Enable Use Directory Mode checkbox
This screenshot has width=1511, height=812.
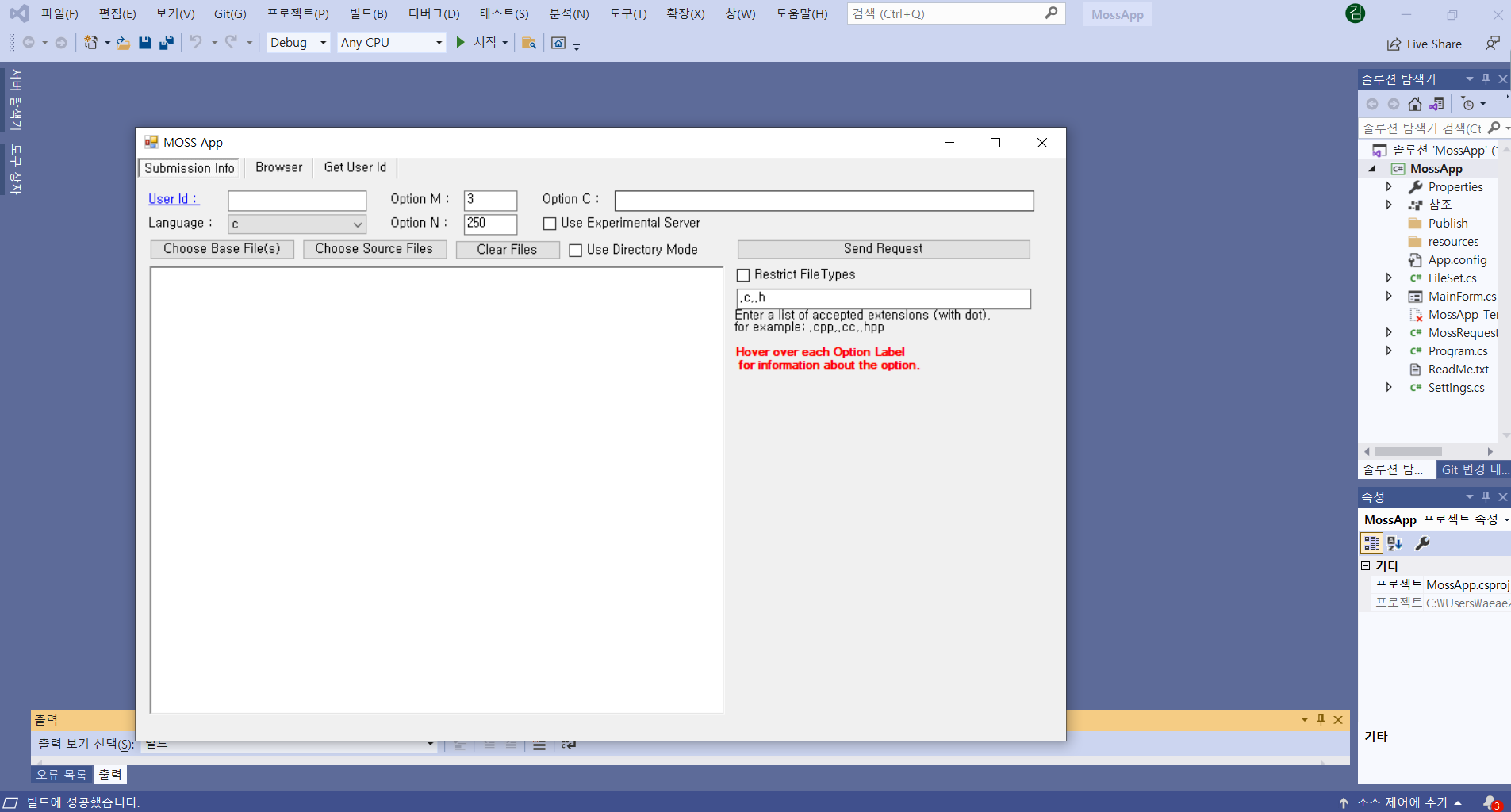pyautogui.click(x=576, y=250)
